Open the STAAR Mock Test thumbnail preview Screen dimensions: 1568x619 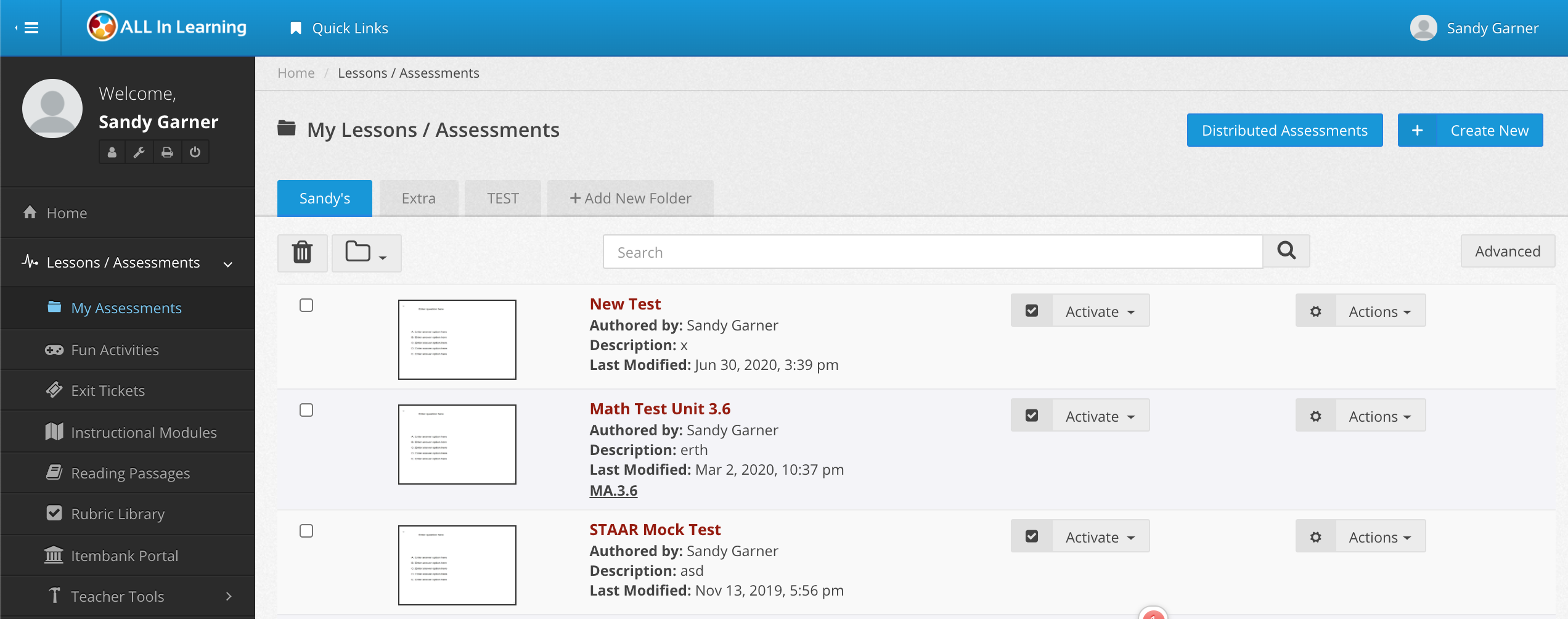pyautogui.click(x=457, y=565)
